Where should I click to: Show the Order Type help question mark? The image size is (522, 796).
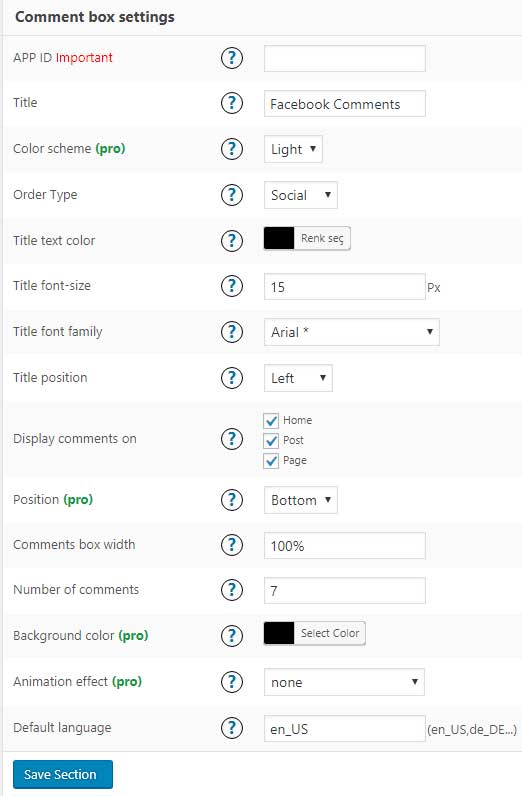(x=232, y=195)
